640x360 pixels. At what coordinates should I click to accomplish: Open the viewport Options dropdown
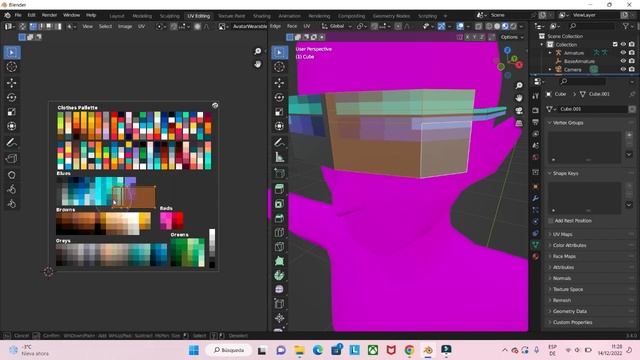[512, 37]
